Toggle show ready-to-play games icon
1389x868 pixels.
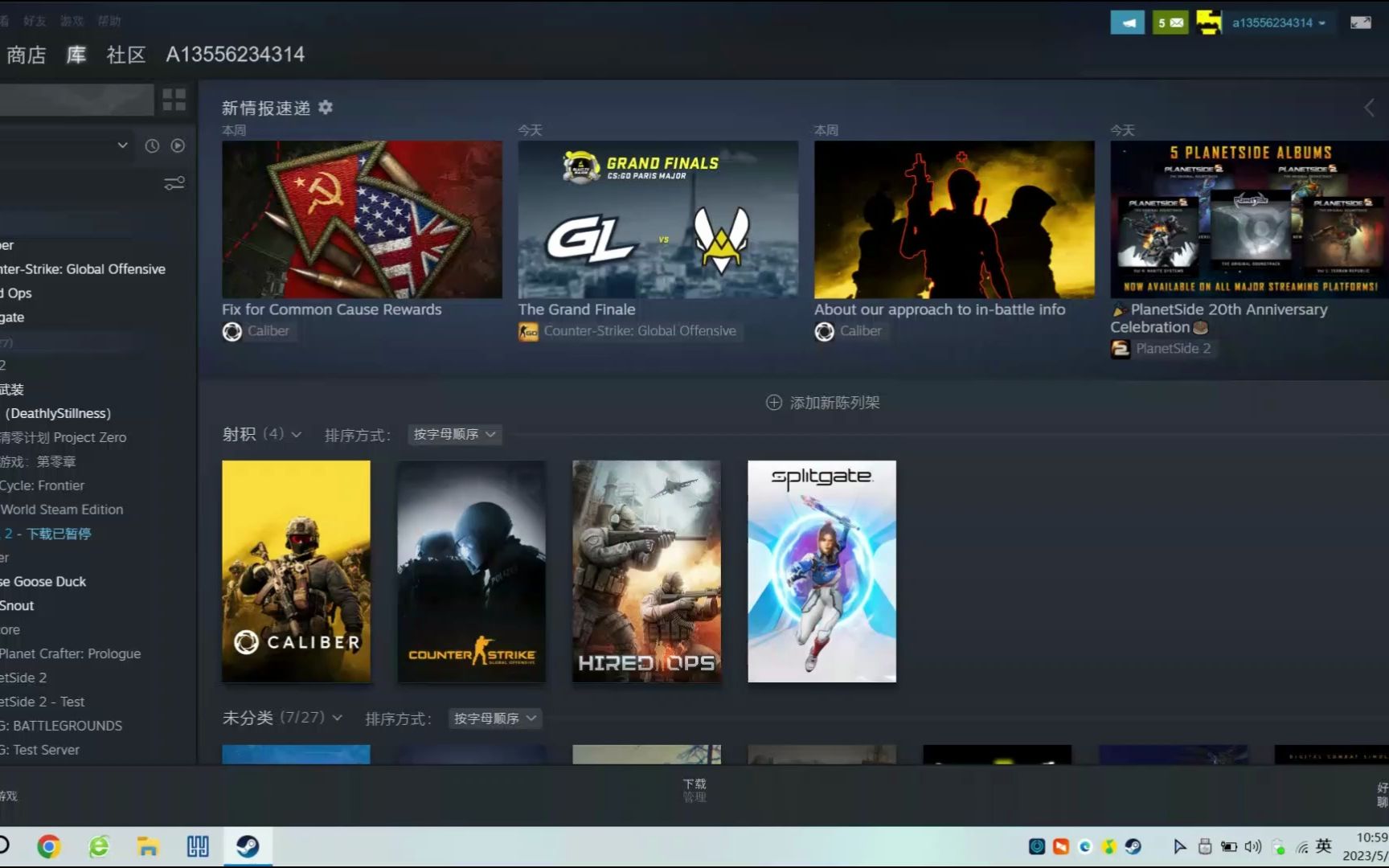pos(178,145)
